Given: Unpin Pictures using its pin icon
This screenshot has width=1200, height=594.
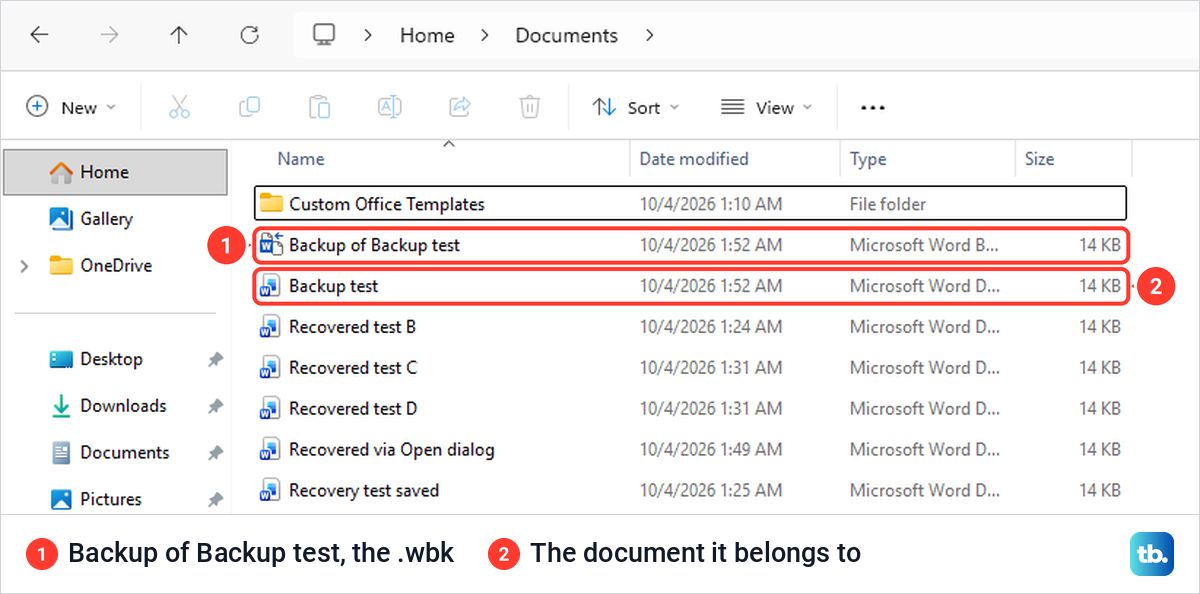Looking at the screenshot, I should click(214, 499).
